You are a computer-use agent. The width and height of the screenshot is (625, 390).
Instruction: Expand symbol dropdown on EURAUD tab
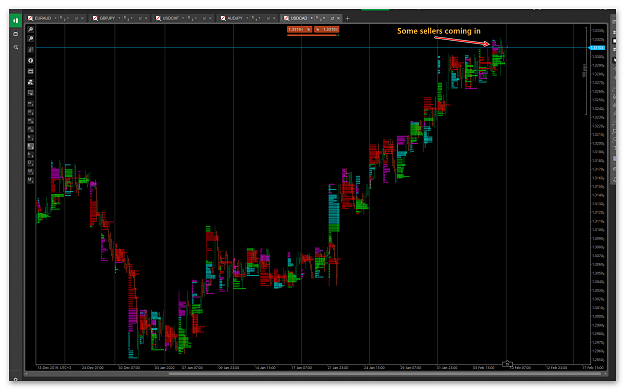point(55,18)
